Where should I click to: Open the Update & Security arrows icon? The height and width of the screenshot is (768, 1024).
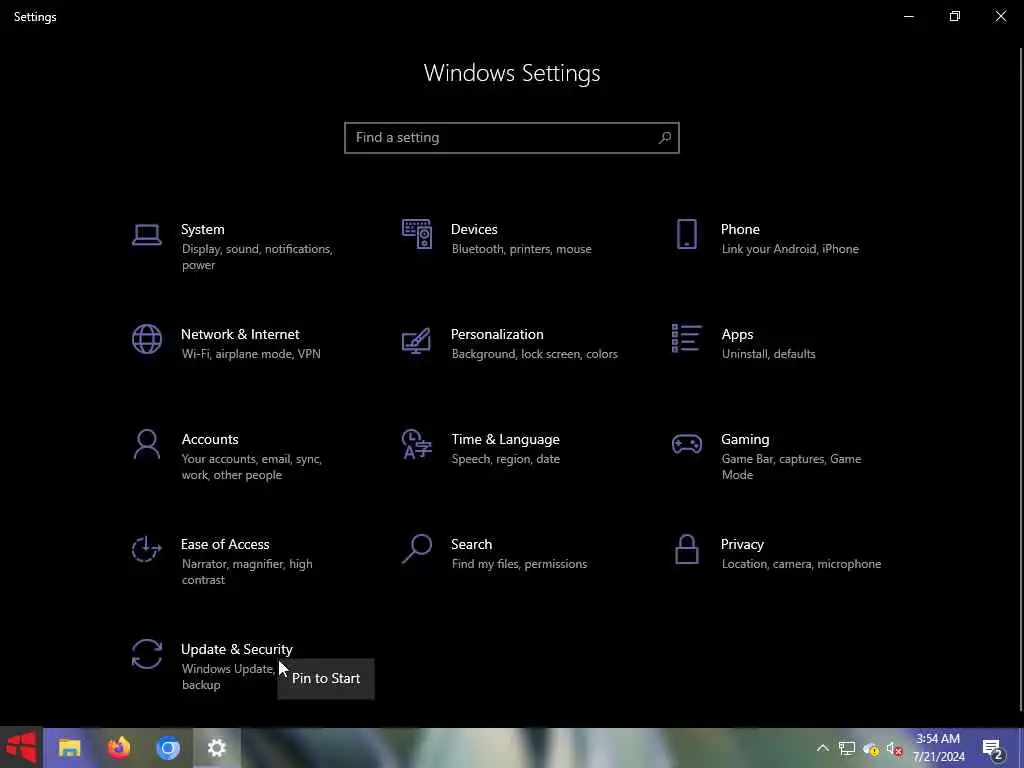pyautogui.click(x=146, y=654)
